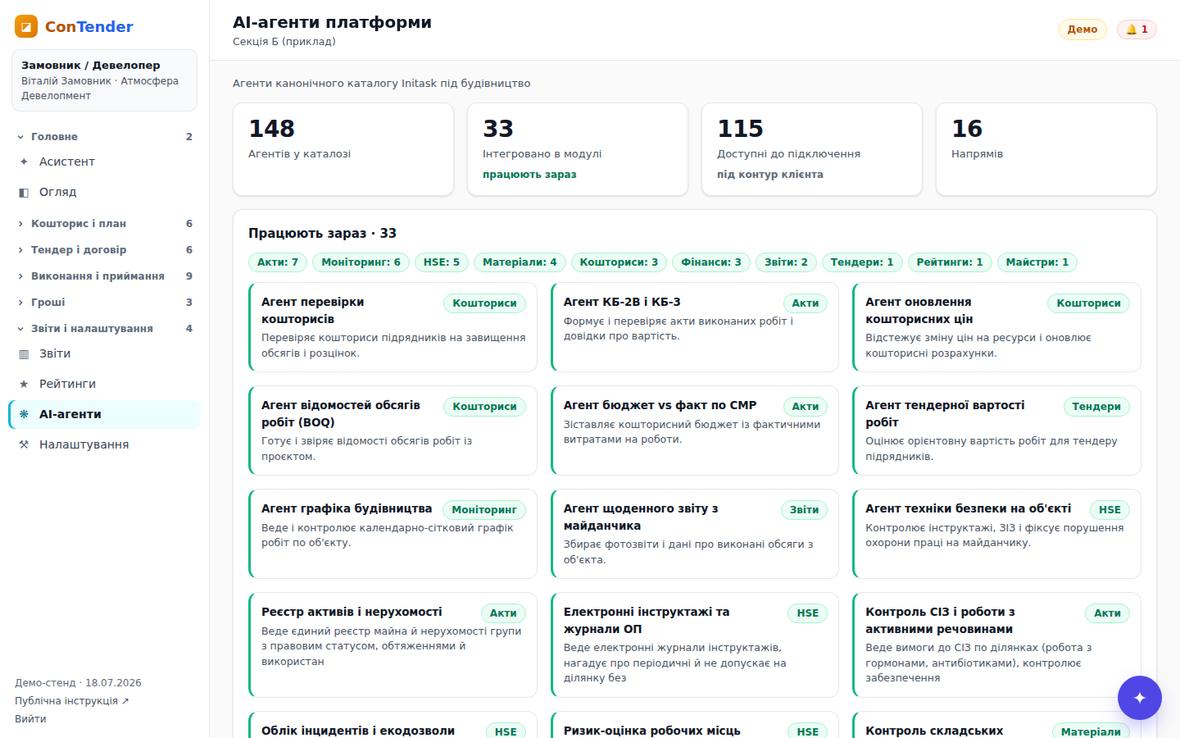Open Агент відомостей обсягів робіт (BOQ) card
The image size is (1180, 738).
[393, 430]
